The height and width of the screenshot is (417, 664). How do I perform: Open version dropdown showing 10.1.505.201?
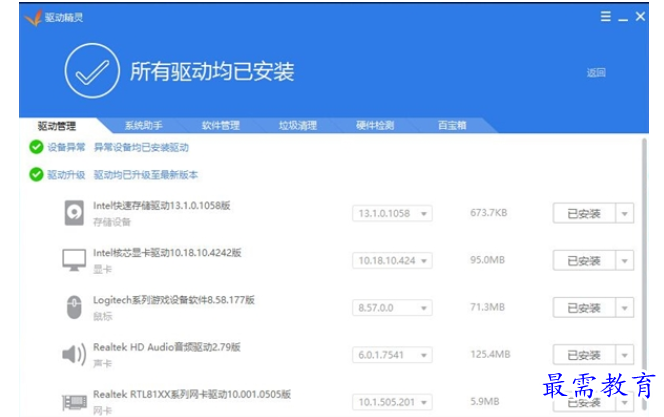[392, 402]
